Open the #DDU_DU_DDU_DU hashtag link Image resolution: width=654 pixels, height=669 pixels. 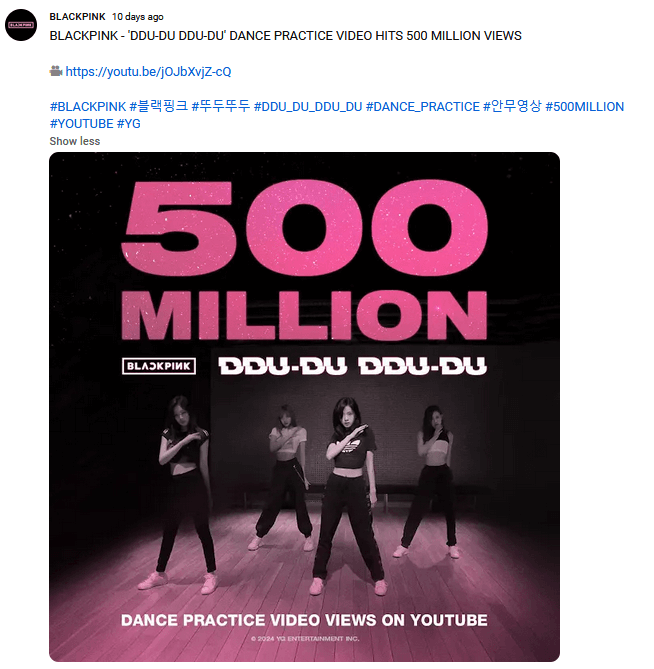pos(308,107)
